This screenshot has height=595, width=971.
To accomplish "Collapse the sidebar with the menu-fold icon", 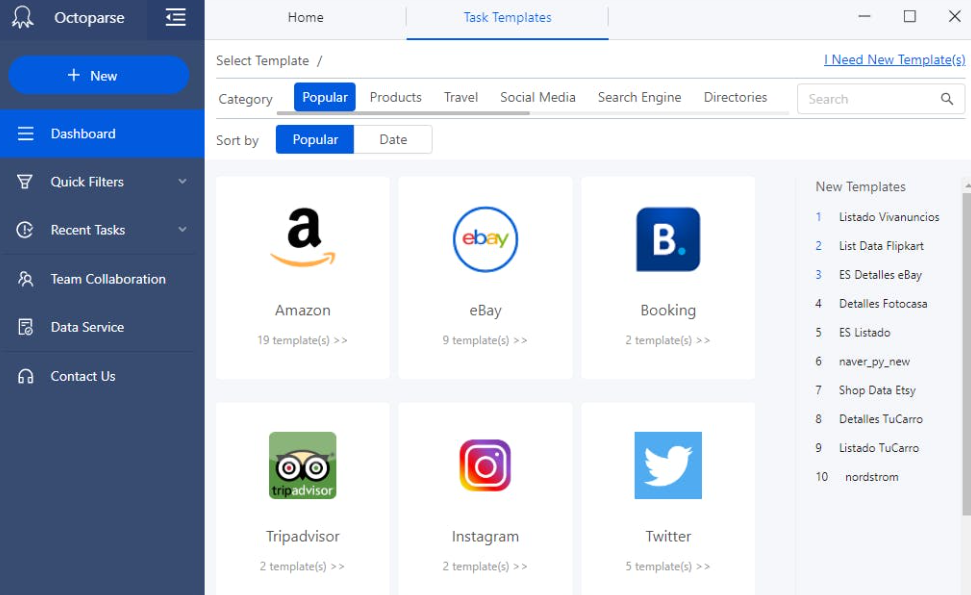I will click(x=176, y=17).
